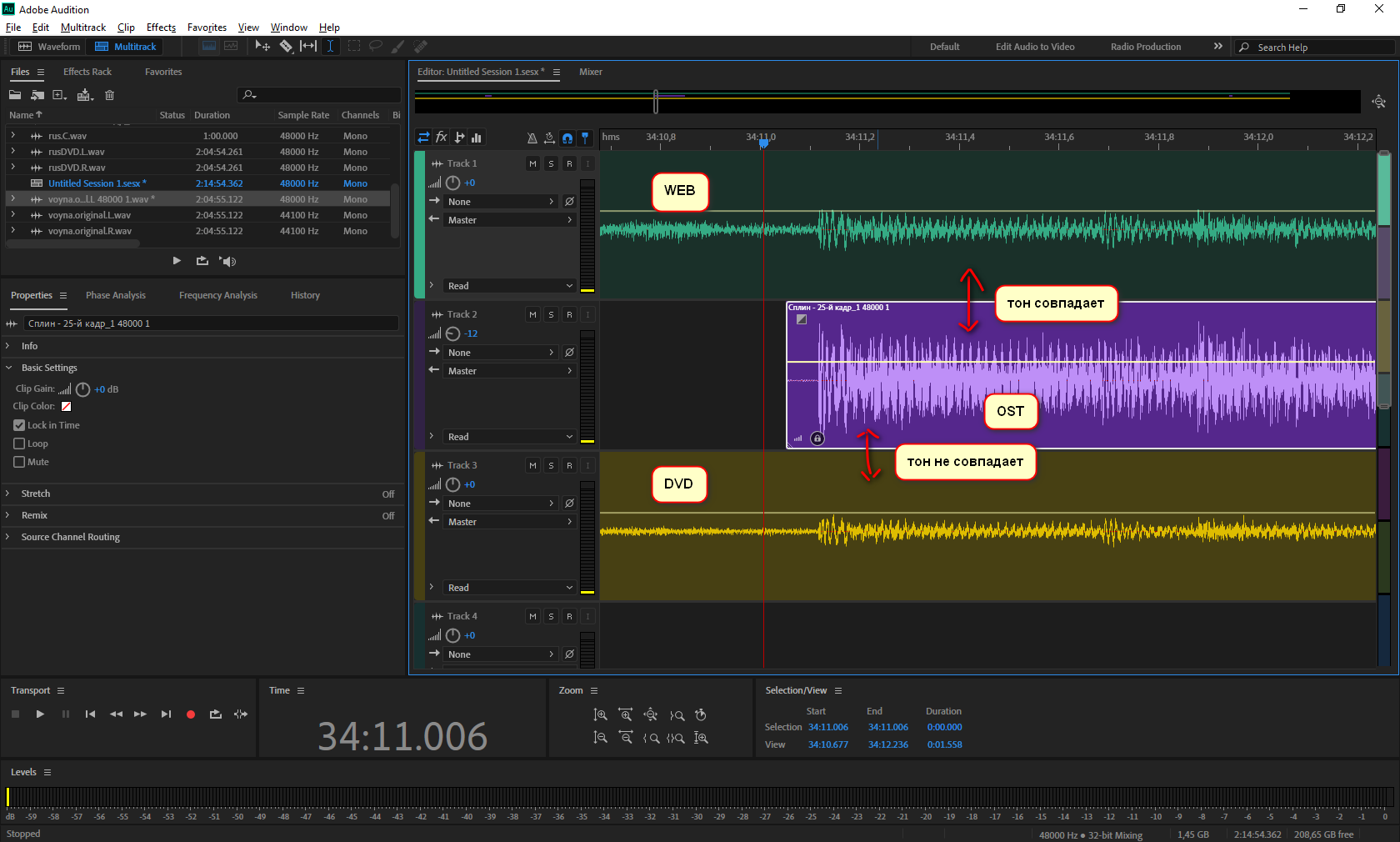Open Track 1 Read automation dropdown

tap(510, 286)
